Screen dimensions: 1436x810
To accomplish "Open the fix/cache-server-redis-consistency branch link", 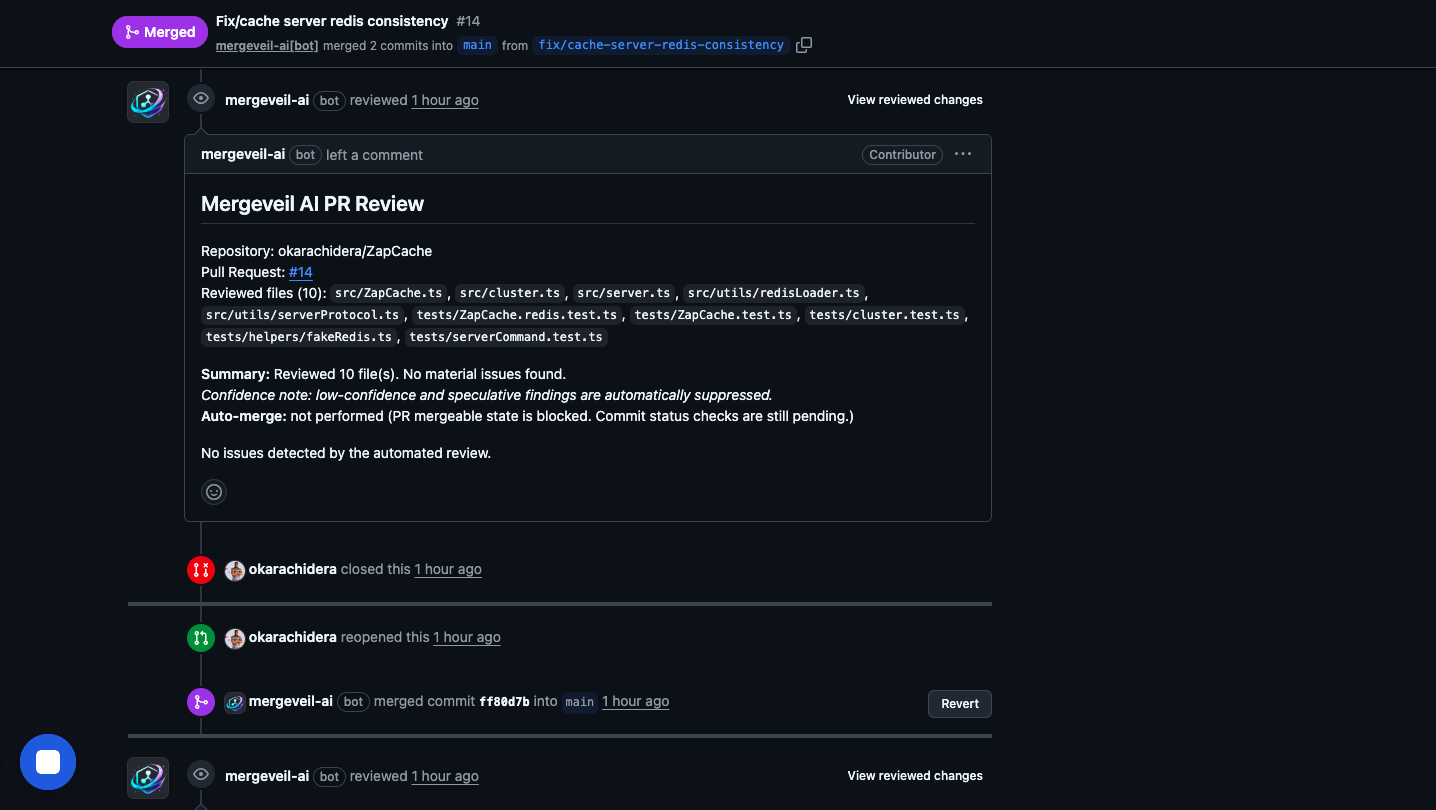I will 661,44.
